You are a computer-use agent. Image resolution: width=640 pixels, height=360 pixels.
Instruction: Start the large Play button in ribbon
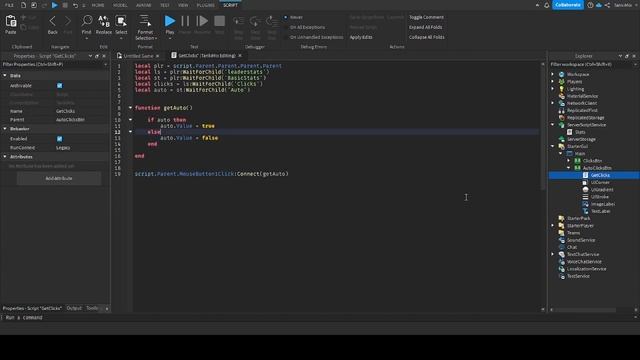169,21
